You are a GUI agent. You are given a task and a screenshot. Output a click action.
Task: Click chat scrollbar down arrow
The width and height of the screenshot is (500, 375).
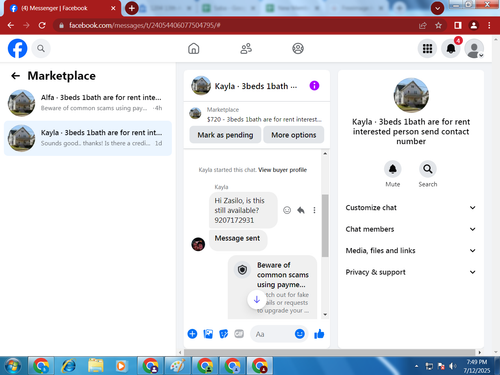(x=325, y=314)
